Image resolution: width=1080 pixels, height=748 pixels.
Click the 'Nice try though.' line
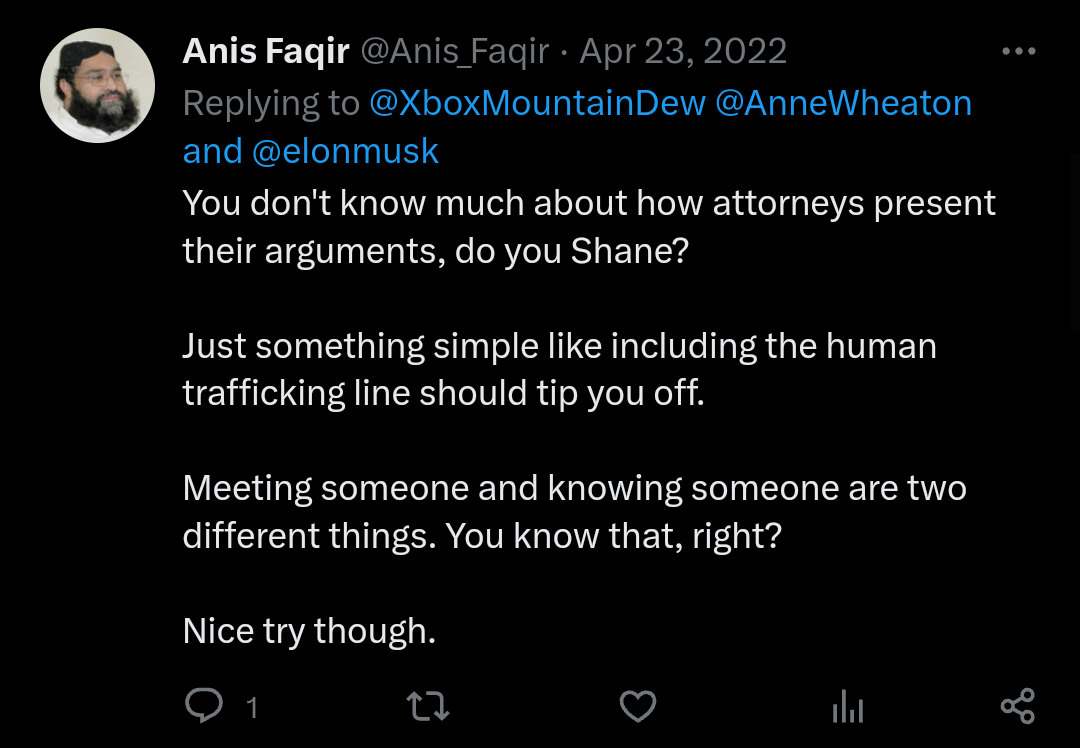(x=309, y=631)
